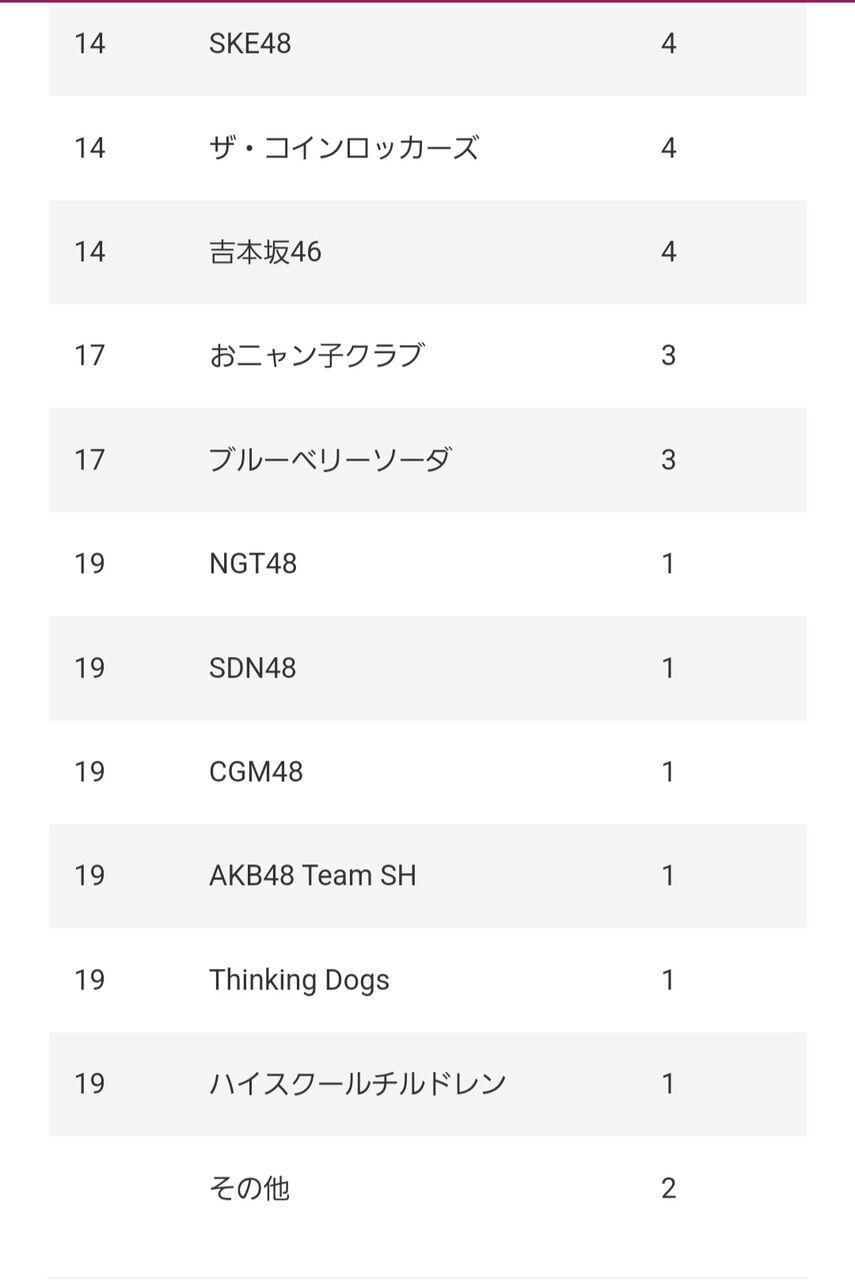Screen dimensions: 855x1280
Task: Click the その他 row label
Action: coord(249,1188)
